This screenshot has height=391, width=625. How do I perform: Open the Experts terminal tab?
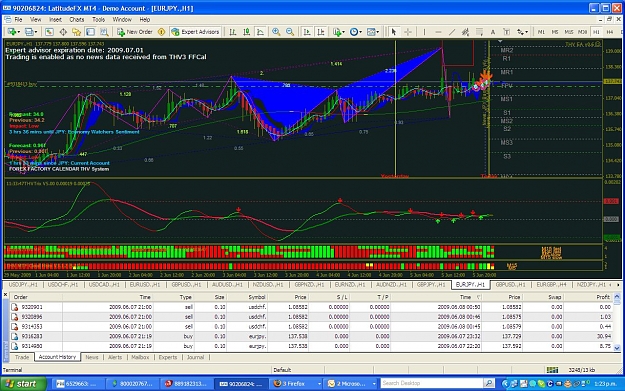point(168,357)
